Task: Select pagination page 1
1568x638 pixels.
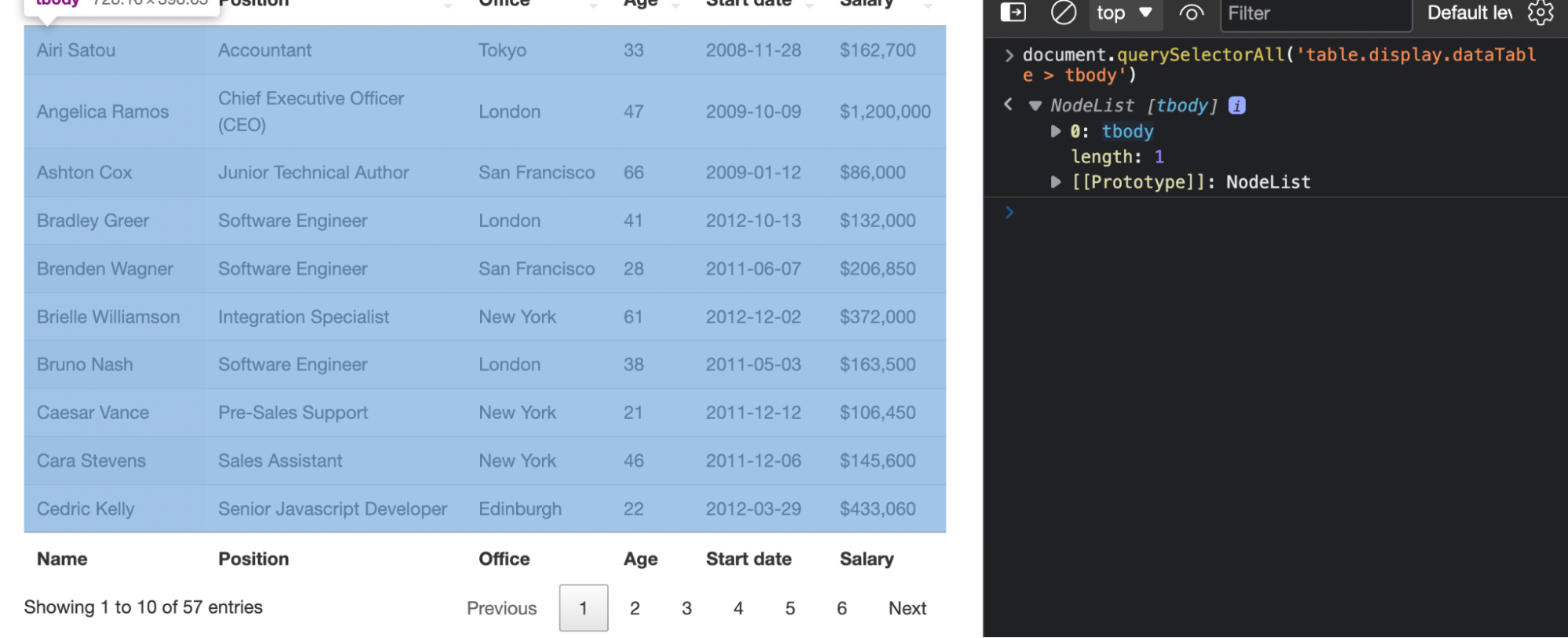Action: pyautogui.click(x=584, y=608)
